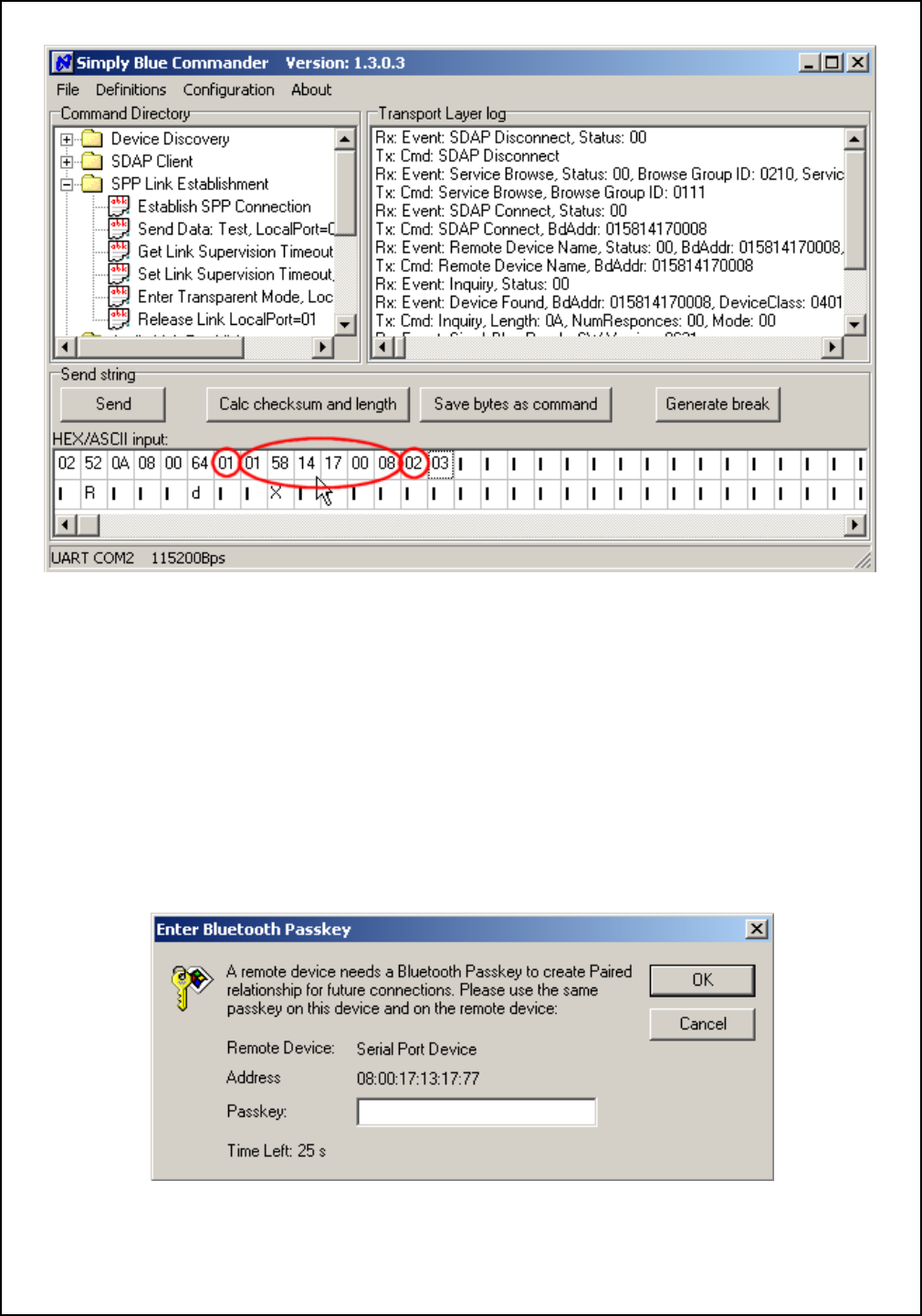Viewport: 922px width, 1316px height.
Task: Open the About menu
Action: point(311,89)
